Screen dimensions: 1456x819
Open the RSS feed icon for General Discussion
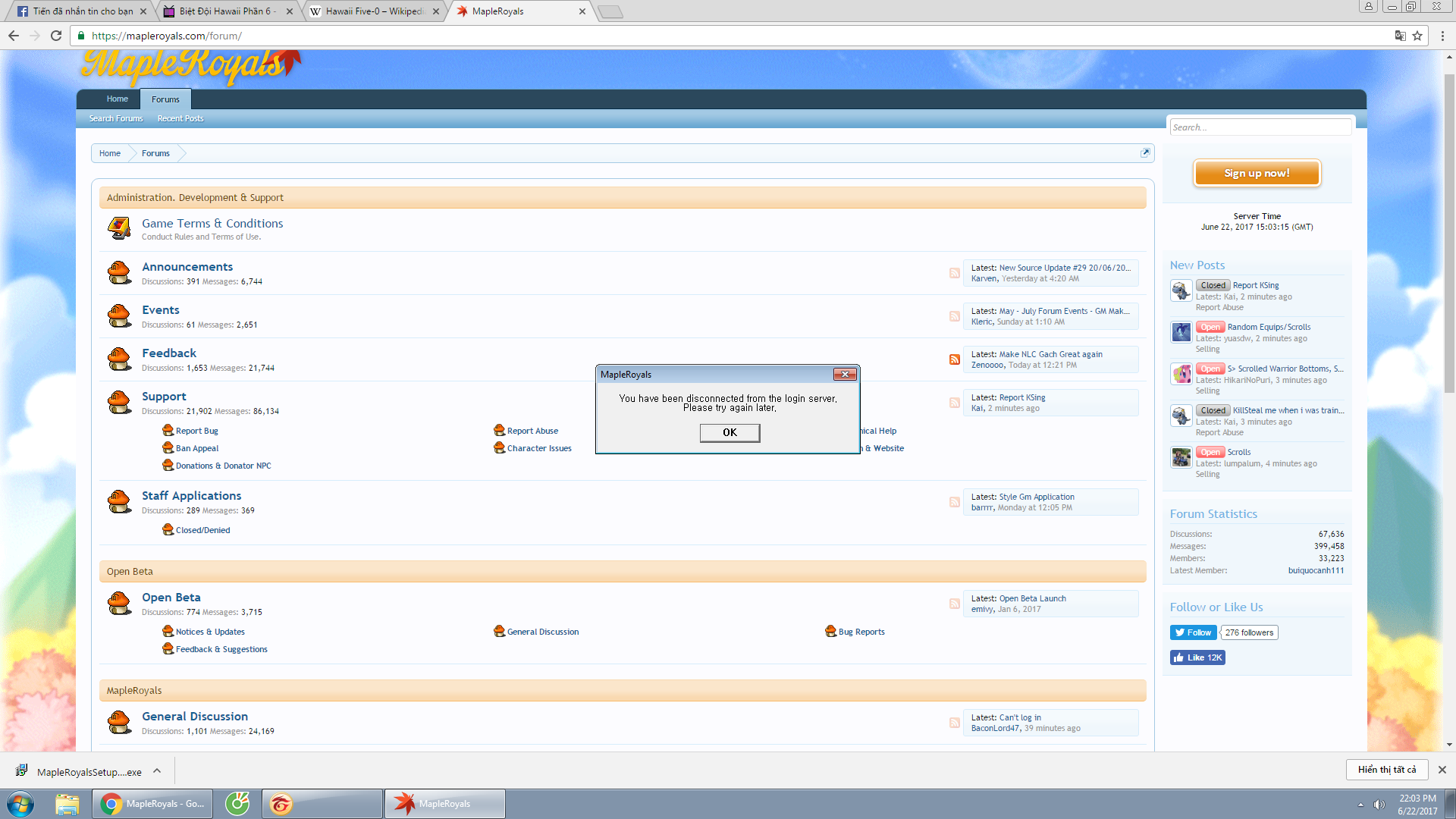coord(955,723)
